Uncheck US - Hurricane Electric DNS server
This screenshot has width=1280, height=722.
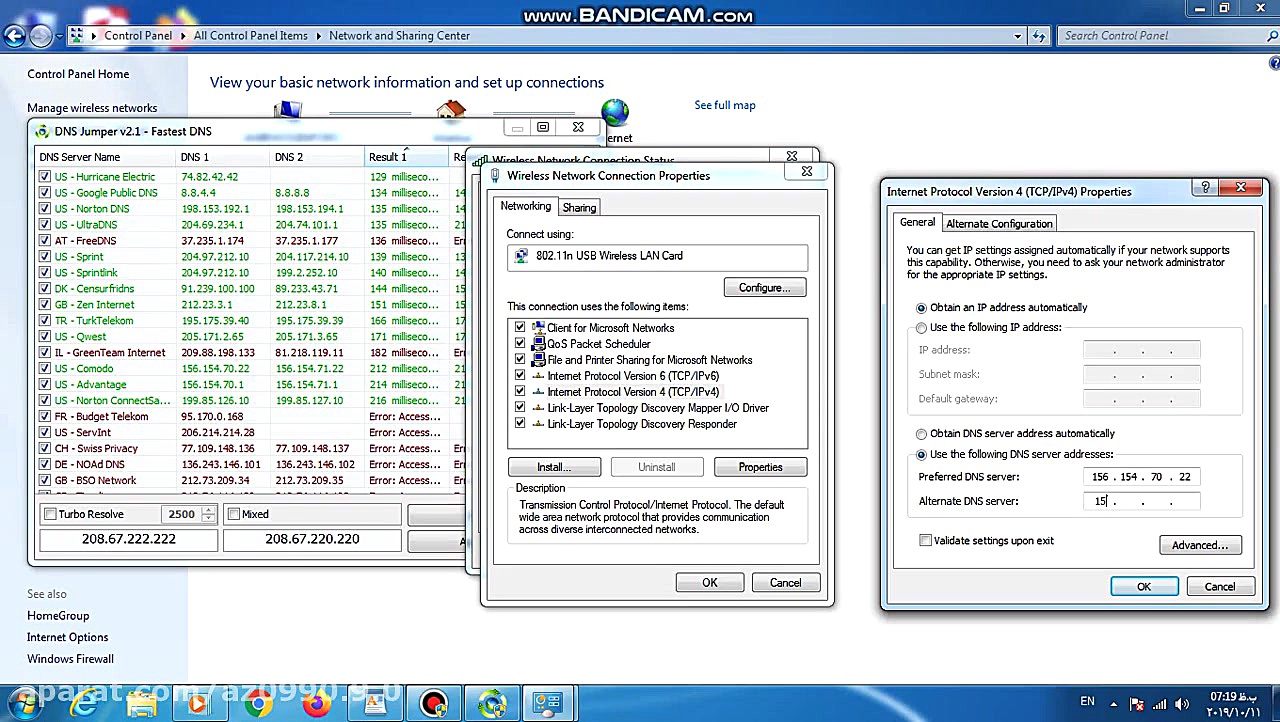[x=44, y=177]
